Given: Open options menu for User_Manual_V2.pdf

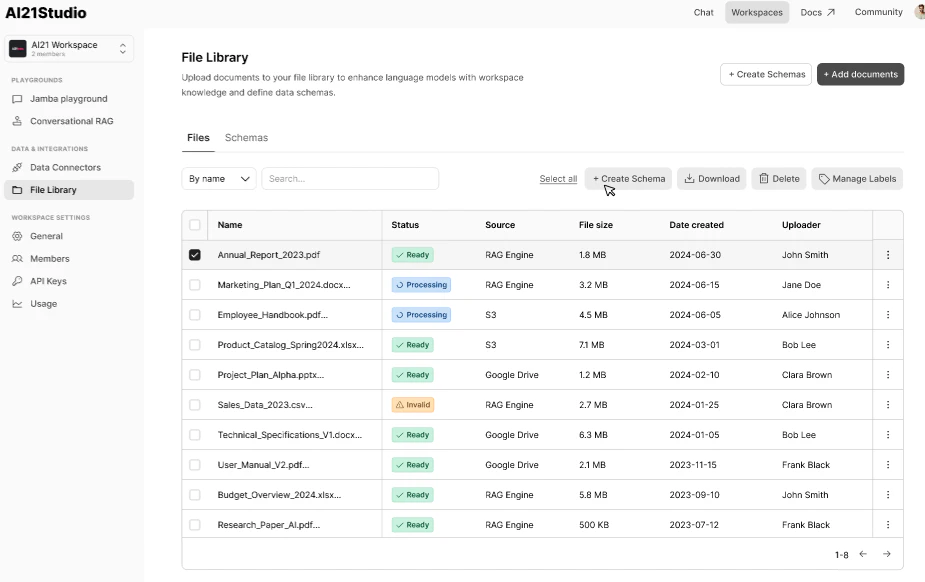Looking at the screenshot, I should tap(887, 465).
